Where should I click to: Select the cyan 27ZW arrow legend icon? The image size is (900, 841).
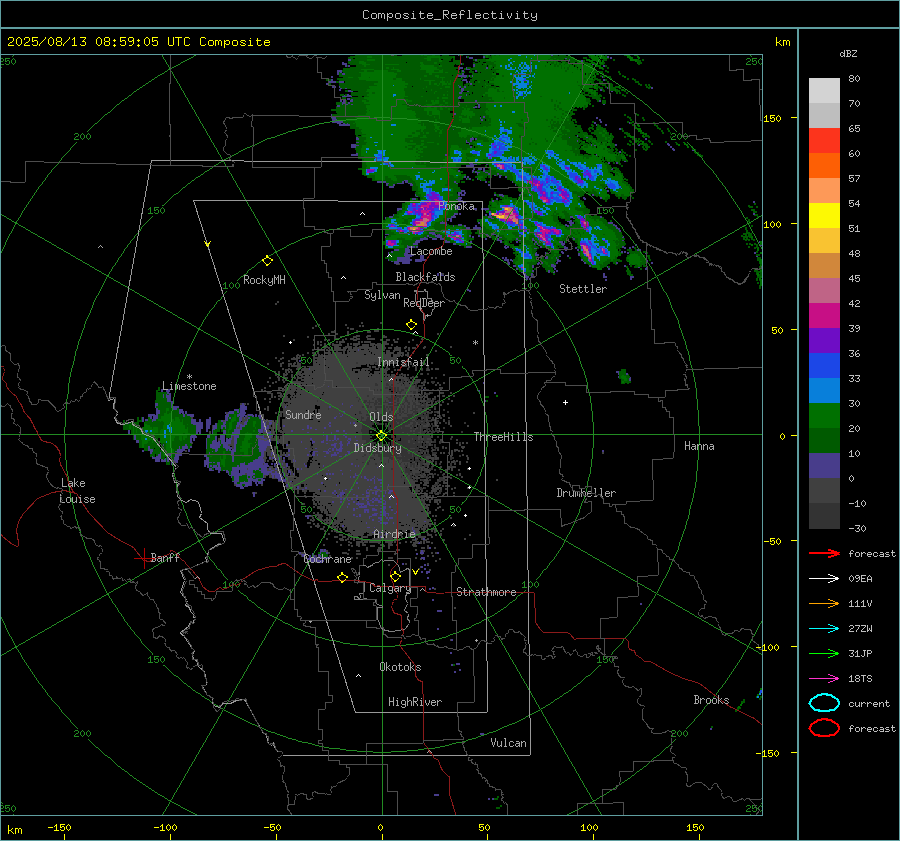coord(824,629)
